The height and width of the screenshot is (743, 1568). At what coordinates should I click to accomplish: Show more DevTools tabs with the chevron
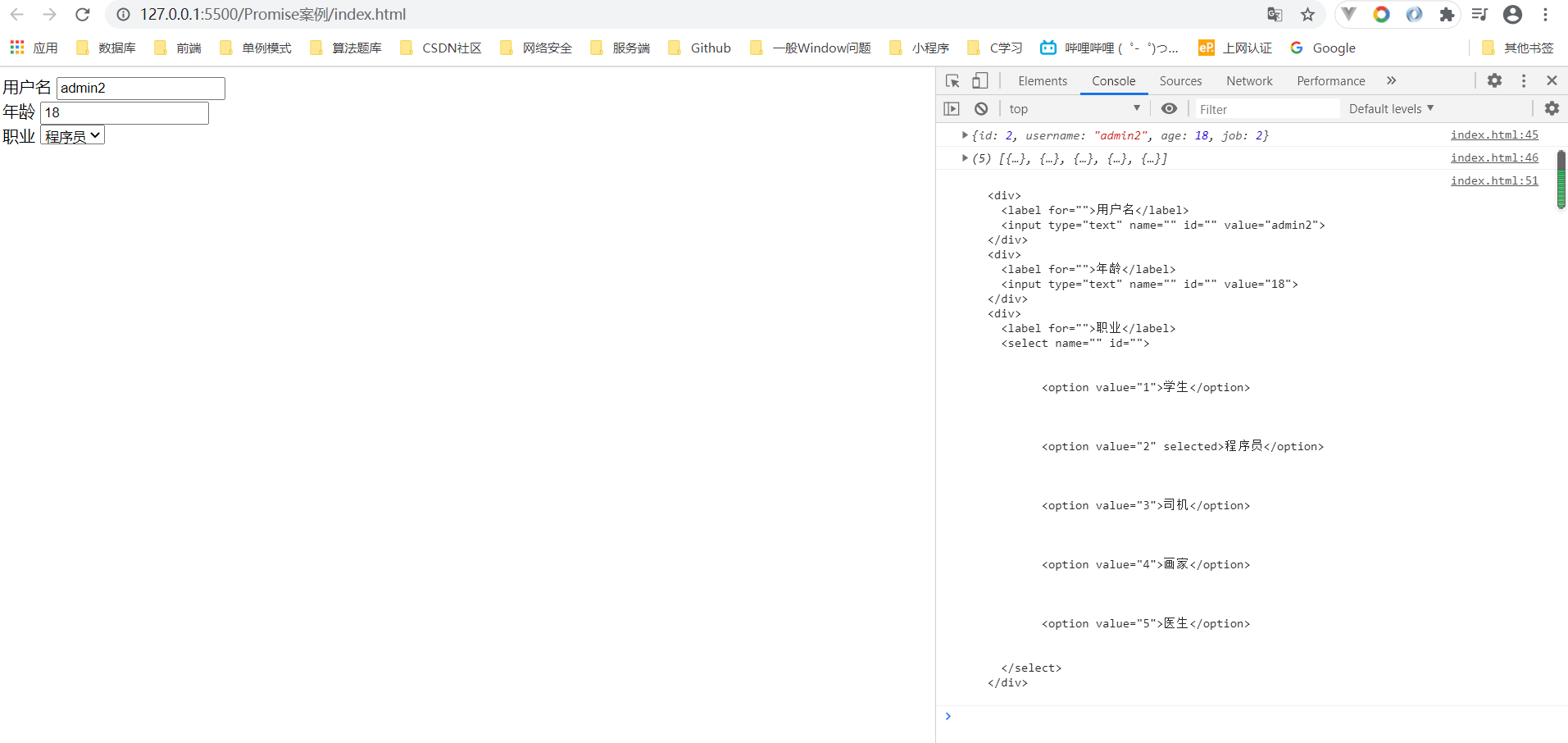click(x=1391, y=81)
